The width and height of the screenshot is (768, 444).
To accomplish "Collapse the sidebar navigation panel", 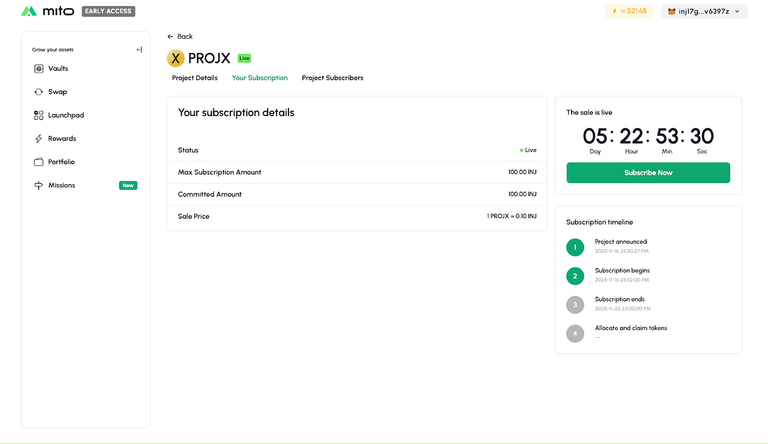I will pyautogui.click(x=139, y=49).
